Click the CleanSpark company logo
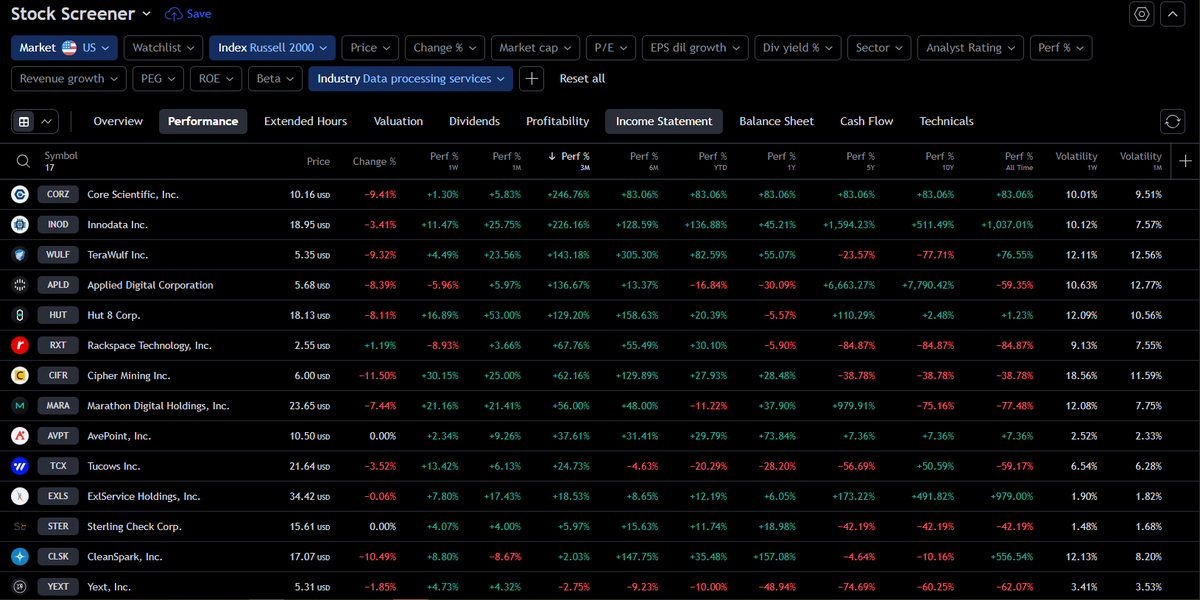 (19, 556)
